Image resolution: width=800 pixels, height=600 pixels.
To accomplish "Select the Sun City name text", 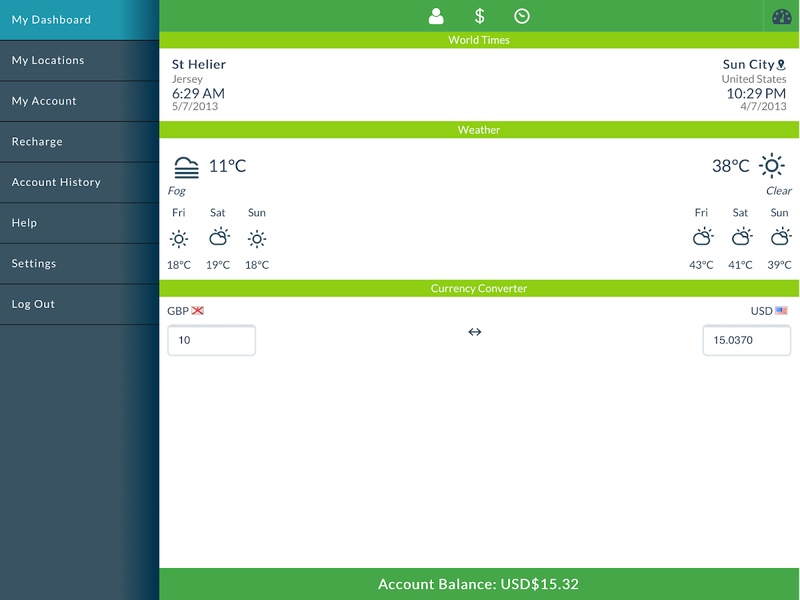I will (748, 65).
